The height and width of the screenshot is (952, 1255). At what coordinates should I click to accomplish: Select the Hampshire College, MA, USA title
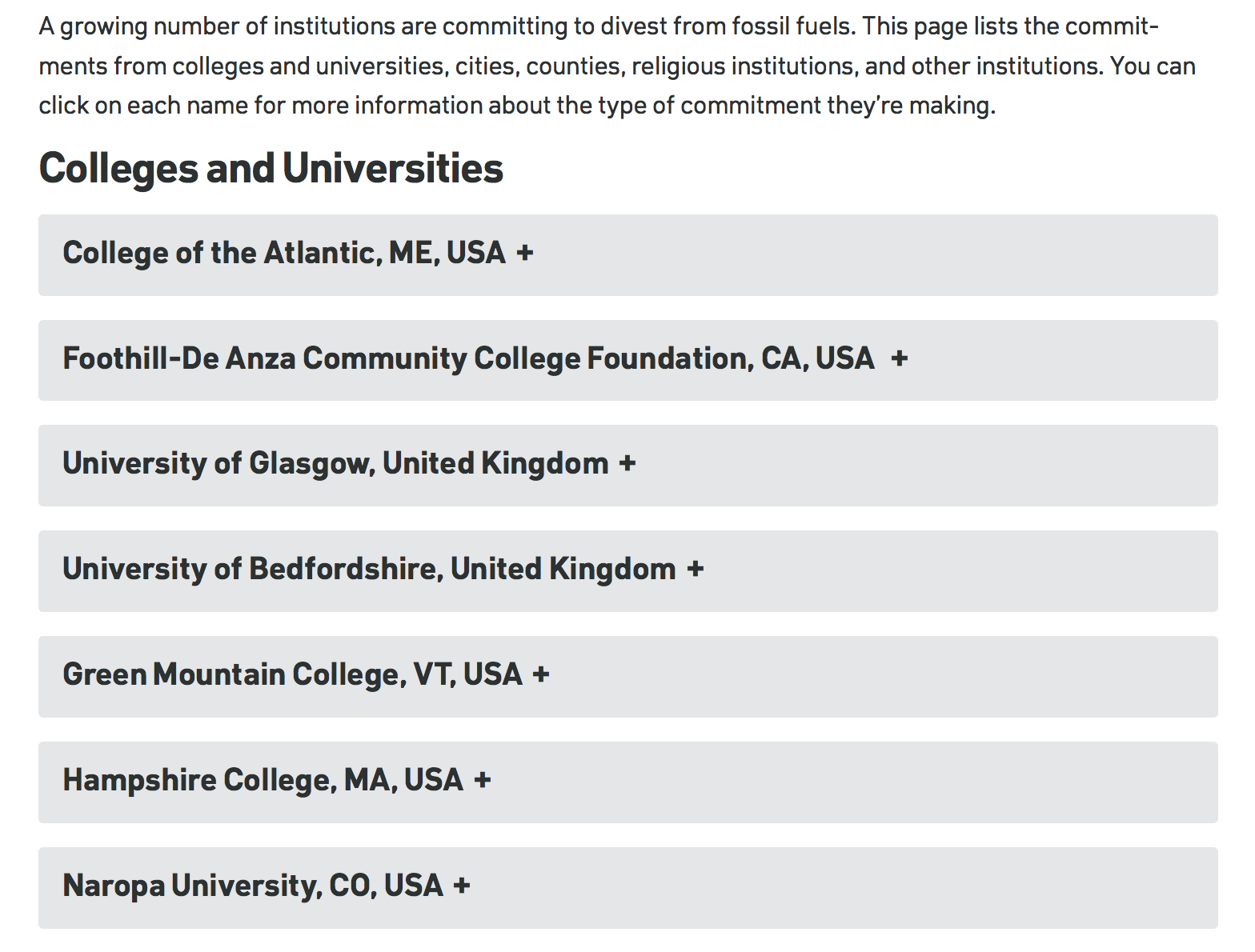(x=263, y=781)
